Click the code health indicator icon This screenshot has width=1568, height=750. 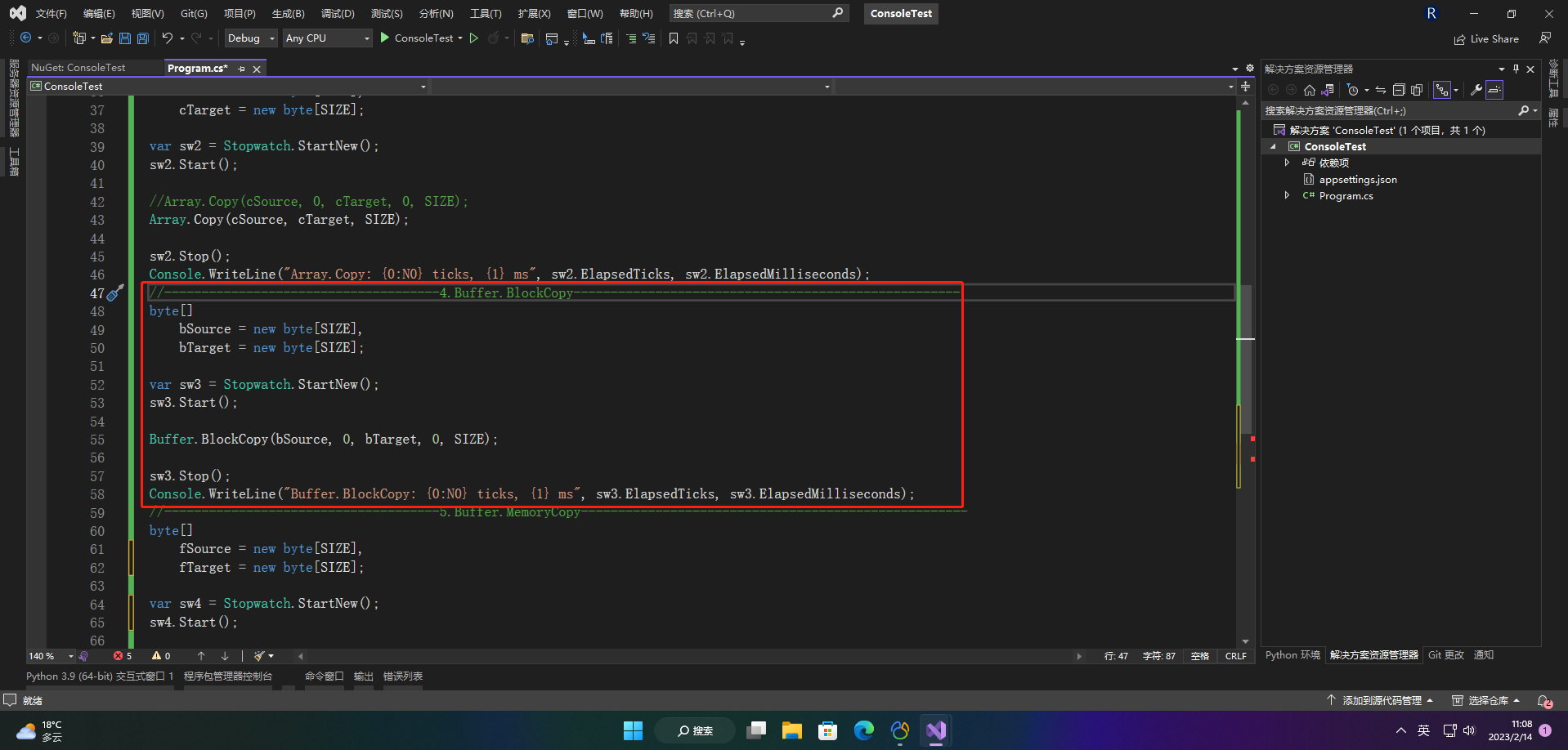83,656
